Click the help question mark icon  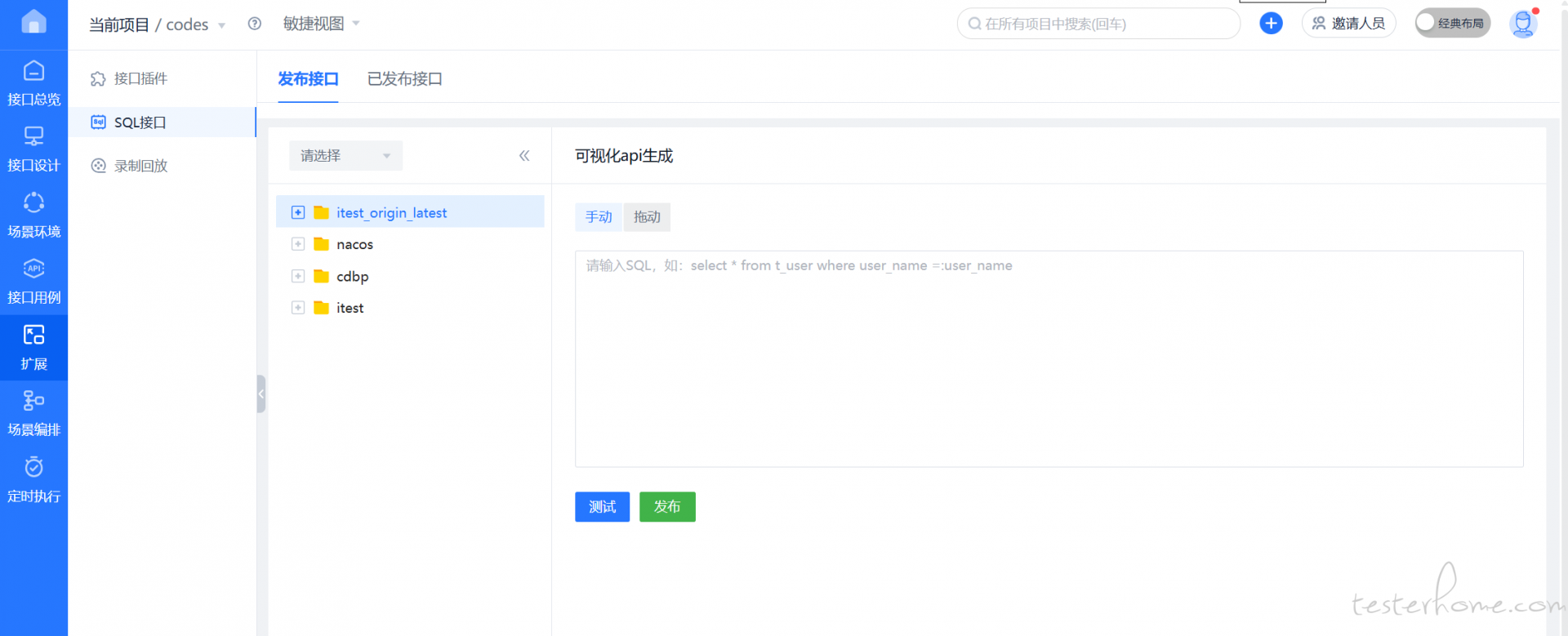(255, 24)
